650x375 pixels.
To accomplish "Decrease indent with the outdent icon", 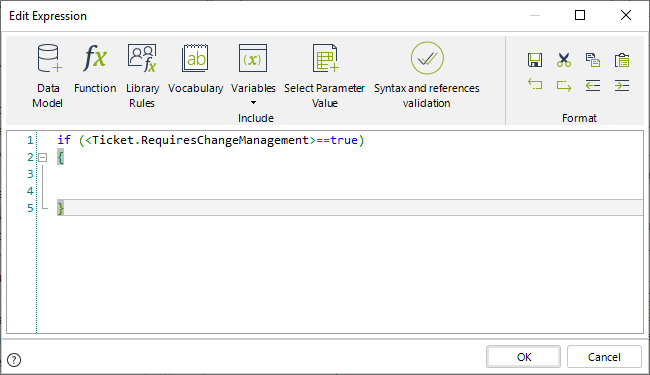I will click(x=593, y=86).
